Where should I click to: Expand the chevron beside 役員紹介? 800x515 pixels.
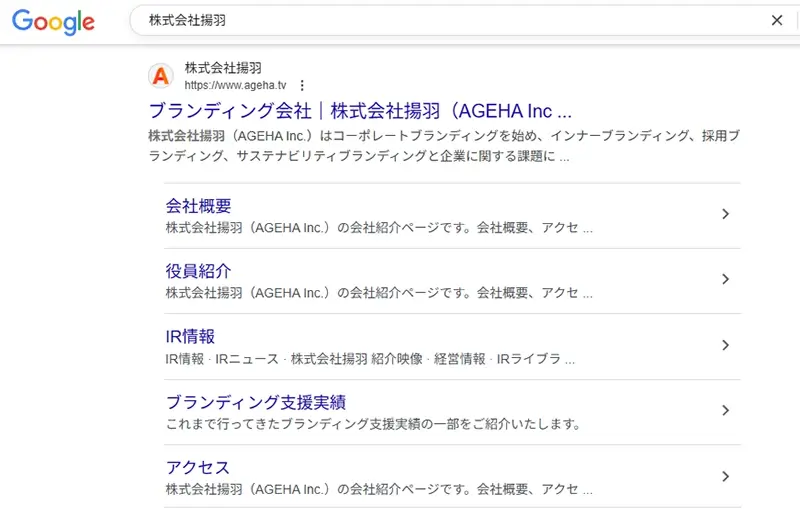726,279
